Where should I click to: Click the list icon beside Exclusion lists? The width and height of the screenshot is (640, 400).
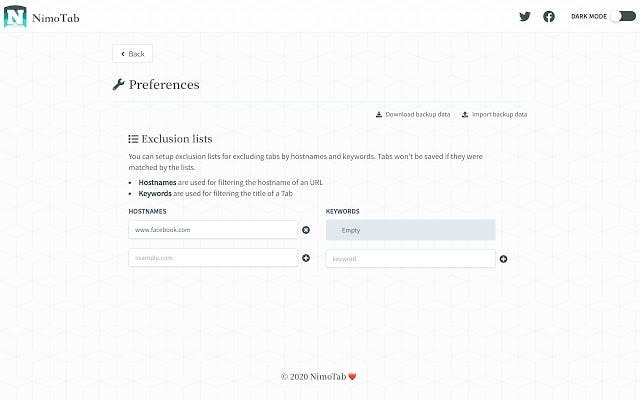tap(133, 139)
